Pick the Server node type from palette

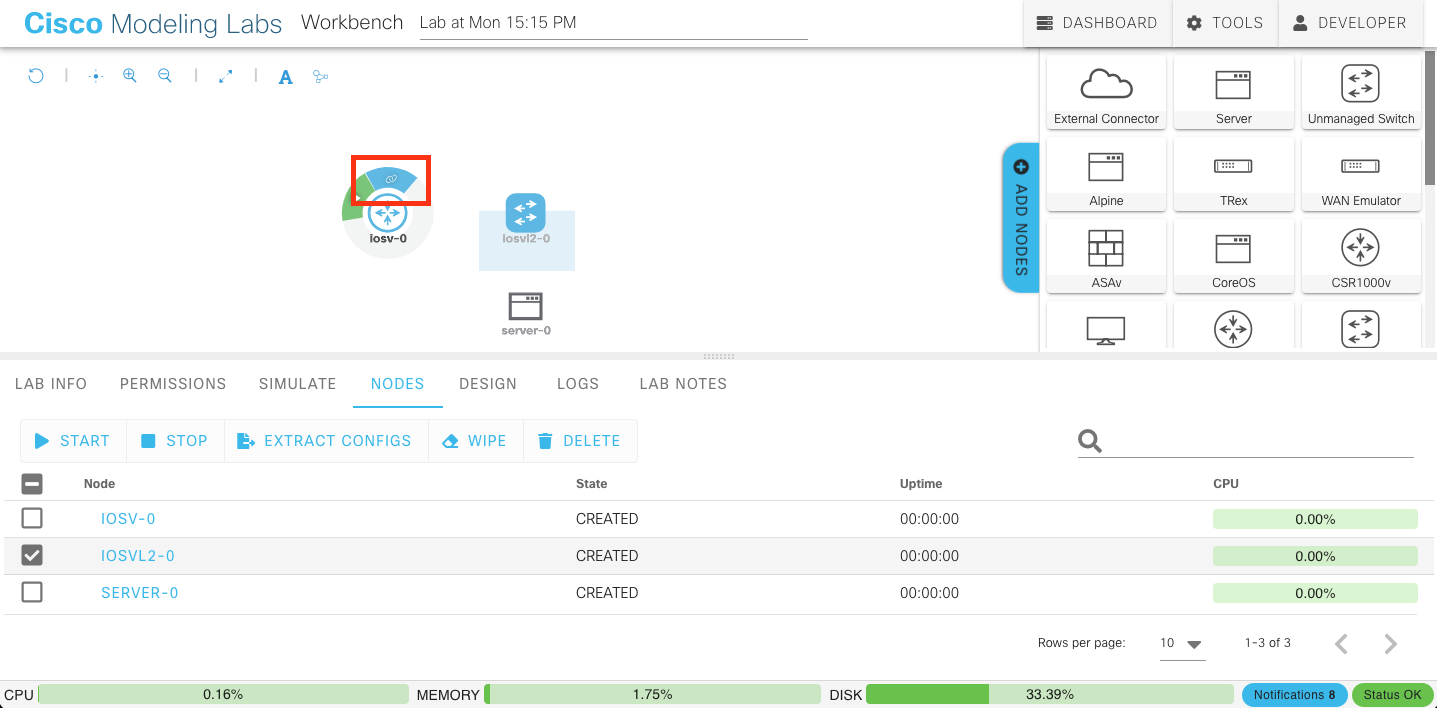coord(1234,92)
